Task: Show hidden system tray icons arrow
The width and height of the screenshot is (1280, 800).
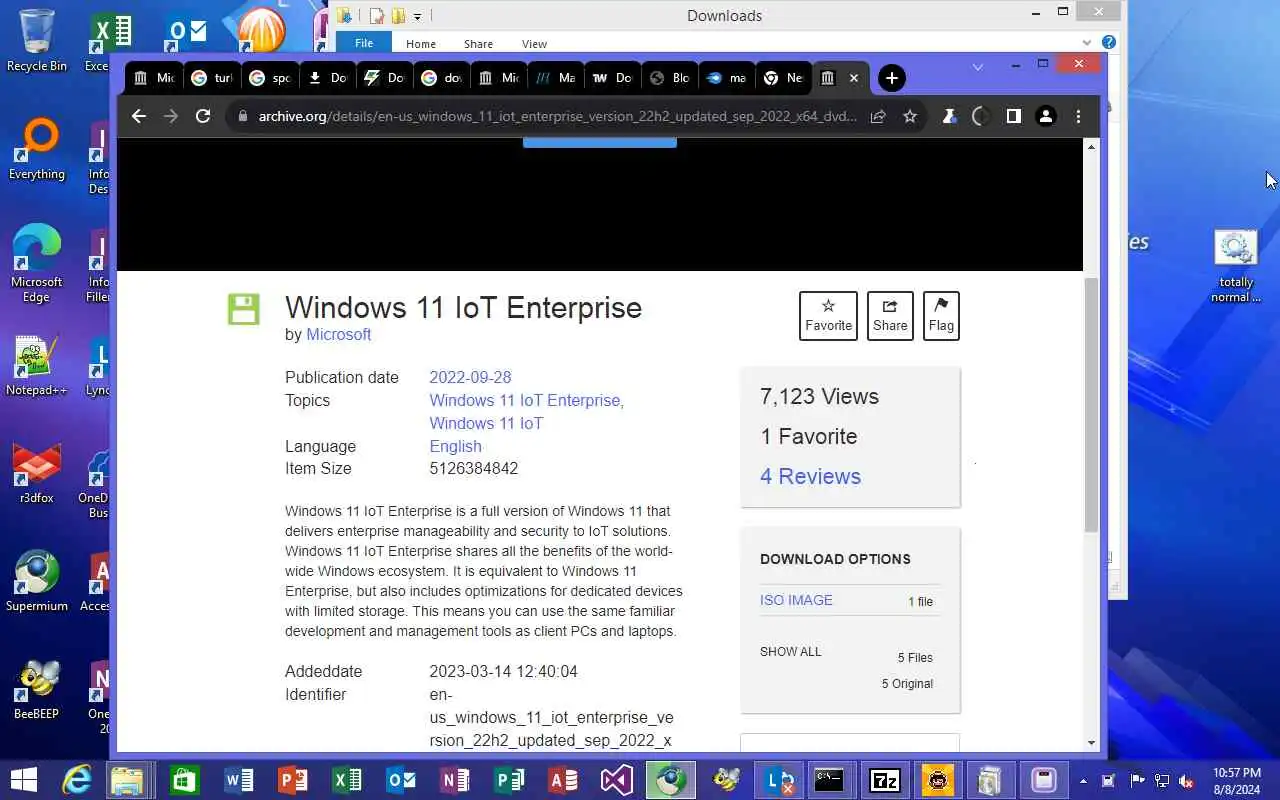Action: pyautogui.click(x=1083, y=780)
